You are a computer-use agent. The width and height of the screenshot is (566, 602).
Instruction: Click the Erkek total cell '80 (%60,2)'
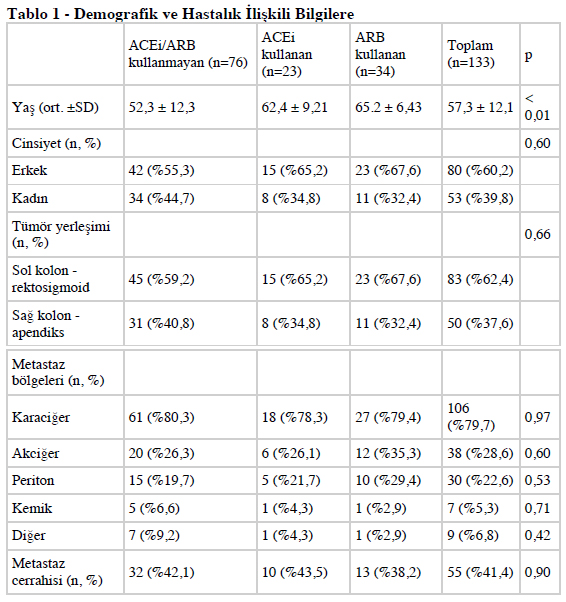point(480,170)
